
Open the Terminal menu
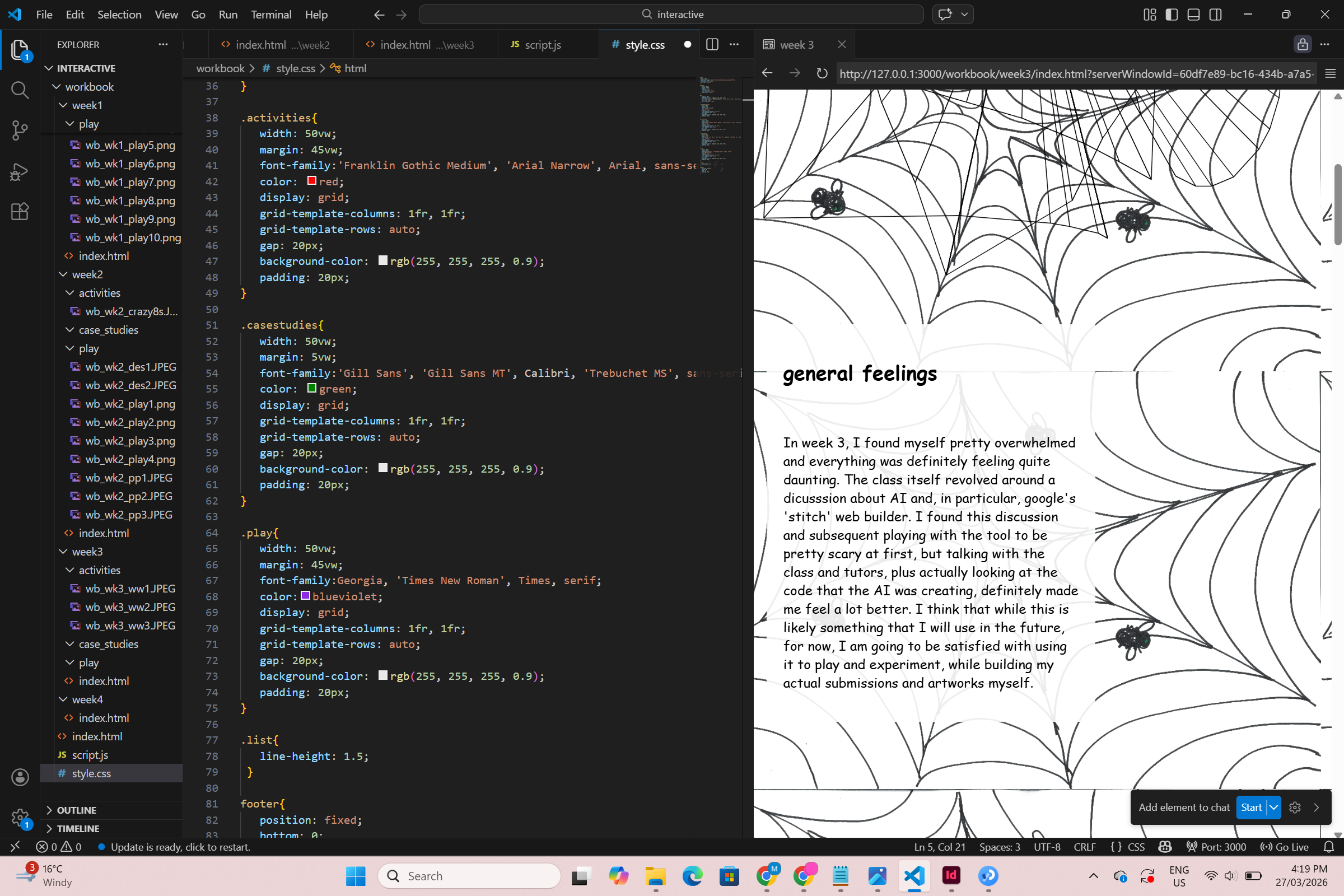click(271, 15)
